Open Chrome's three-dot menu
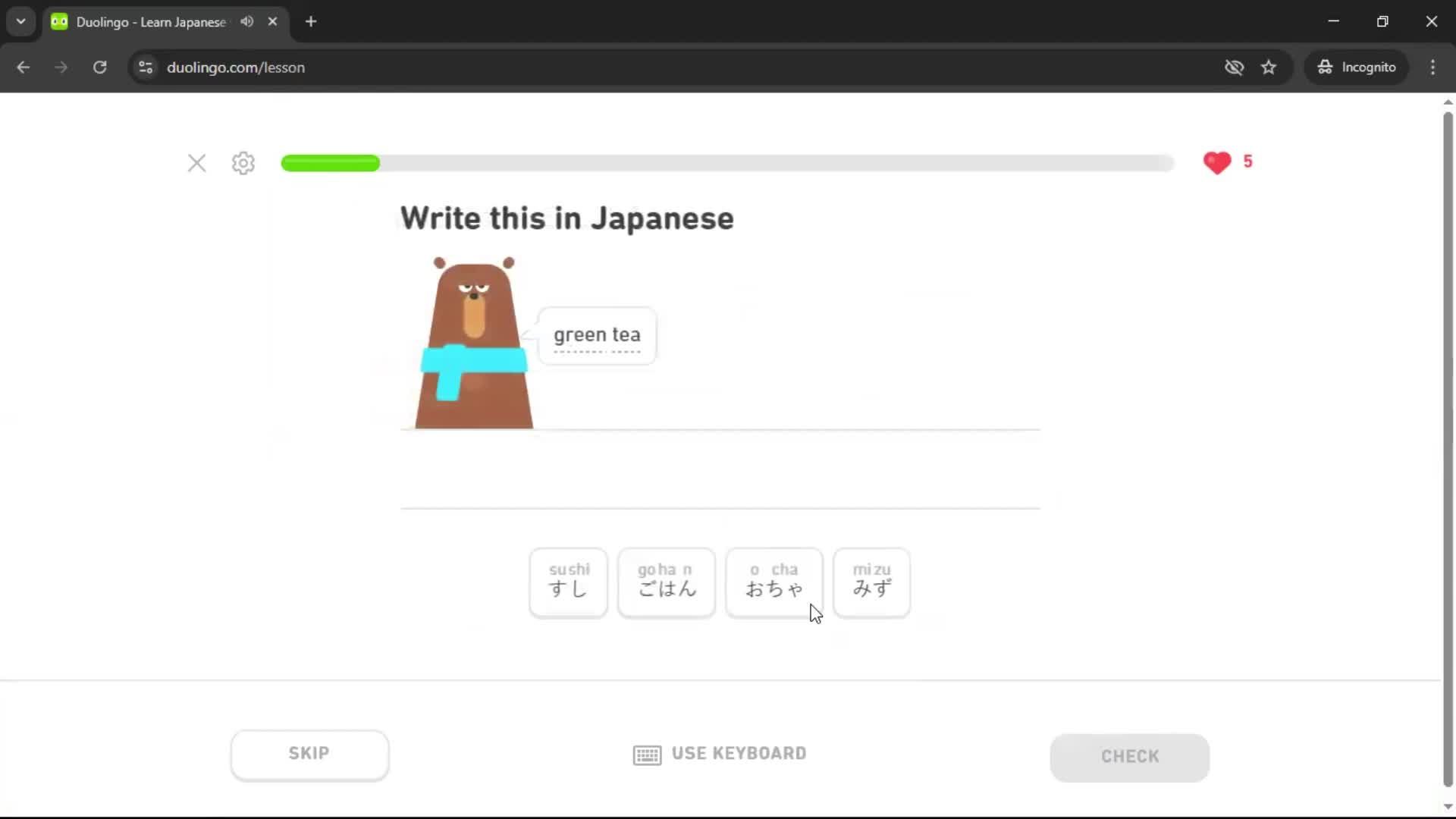The width and height of the screenshot is (1456, 819). (1432, 67)
